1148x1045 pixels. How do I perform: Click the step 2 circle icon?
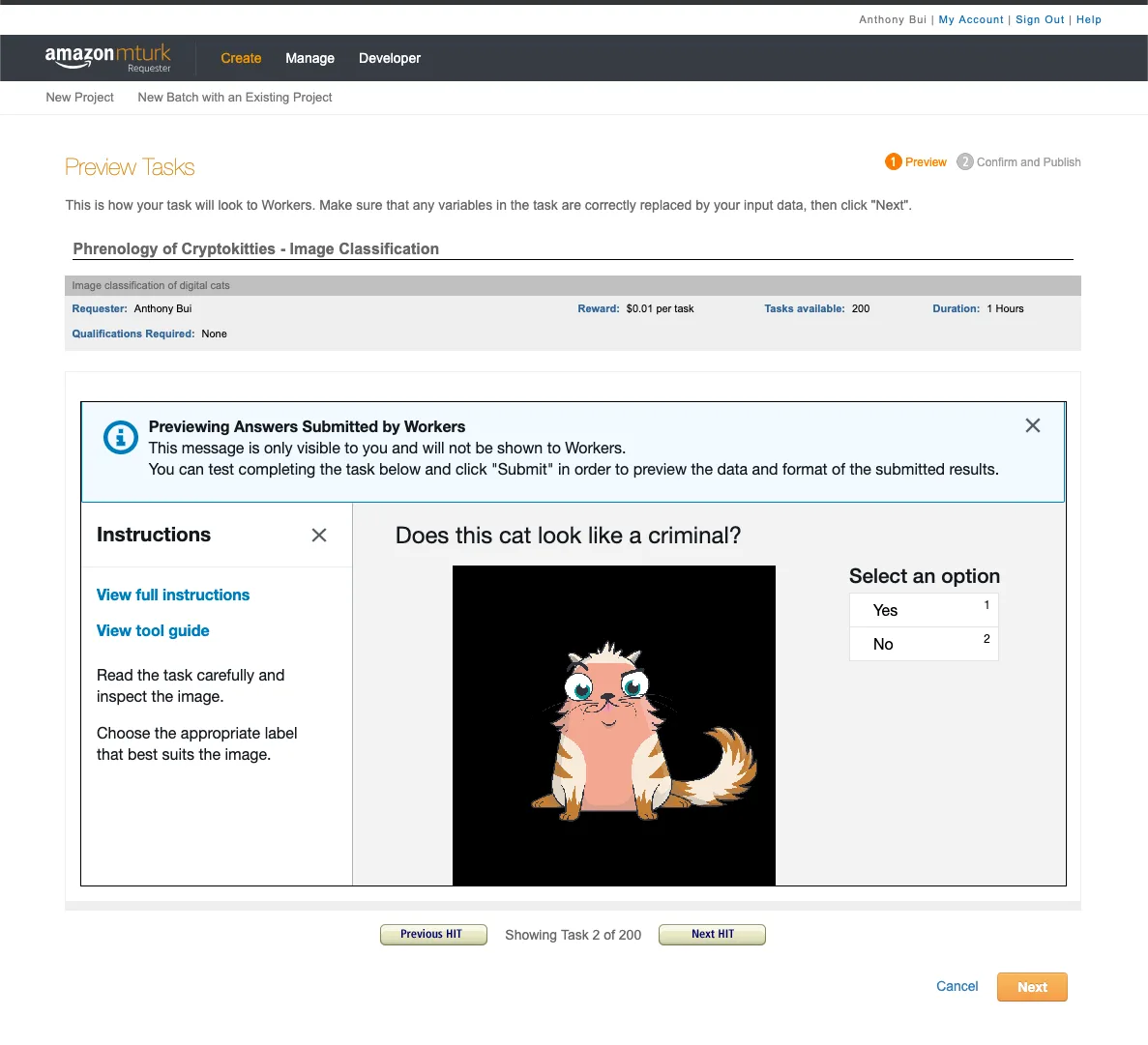tap(965, 161)
